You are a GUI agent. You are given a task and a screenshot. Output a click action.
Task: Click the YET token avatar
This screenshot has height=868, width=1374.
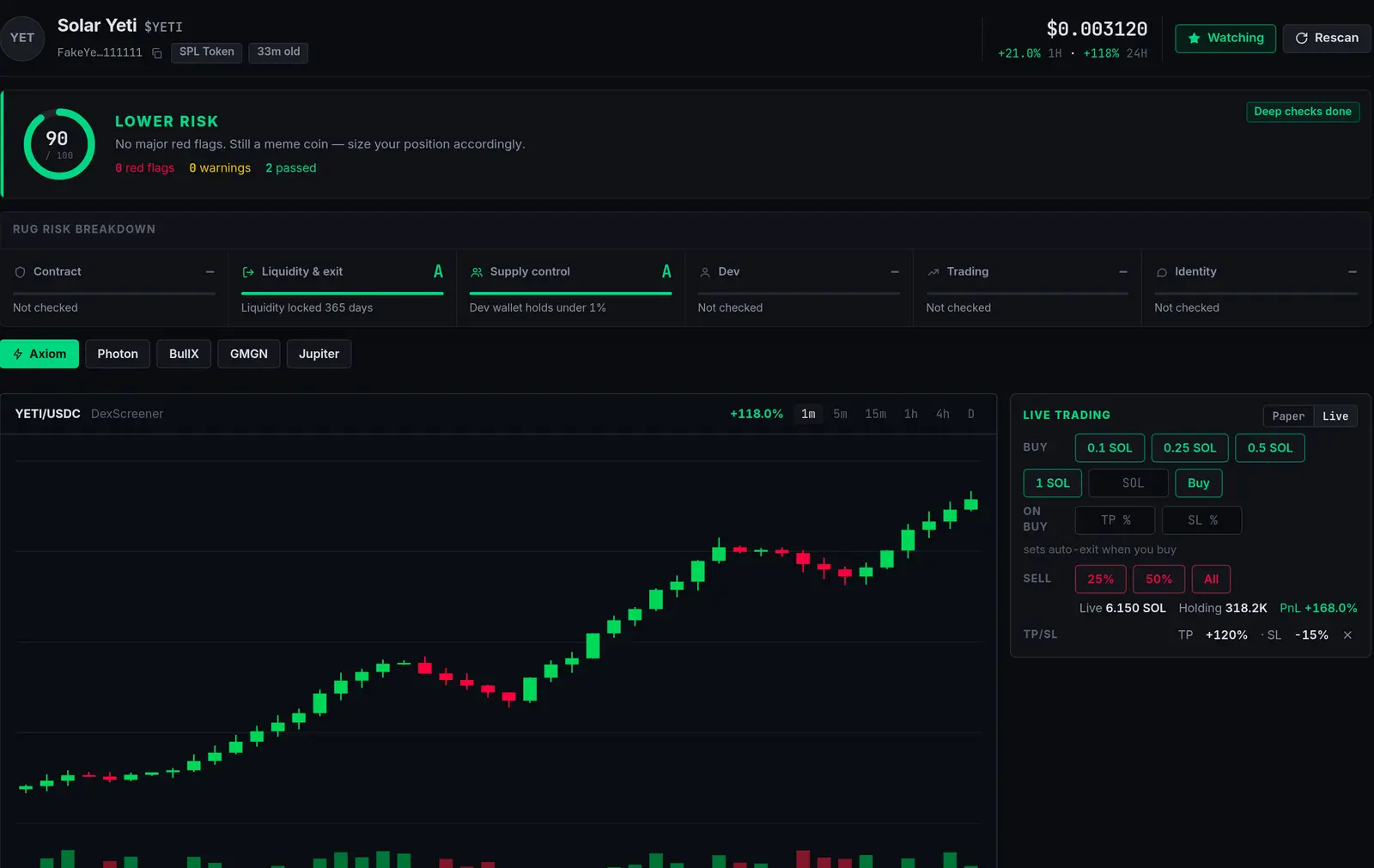click(22, 38)
